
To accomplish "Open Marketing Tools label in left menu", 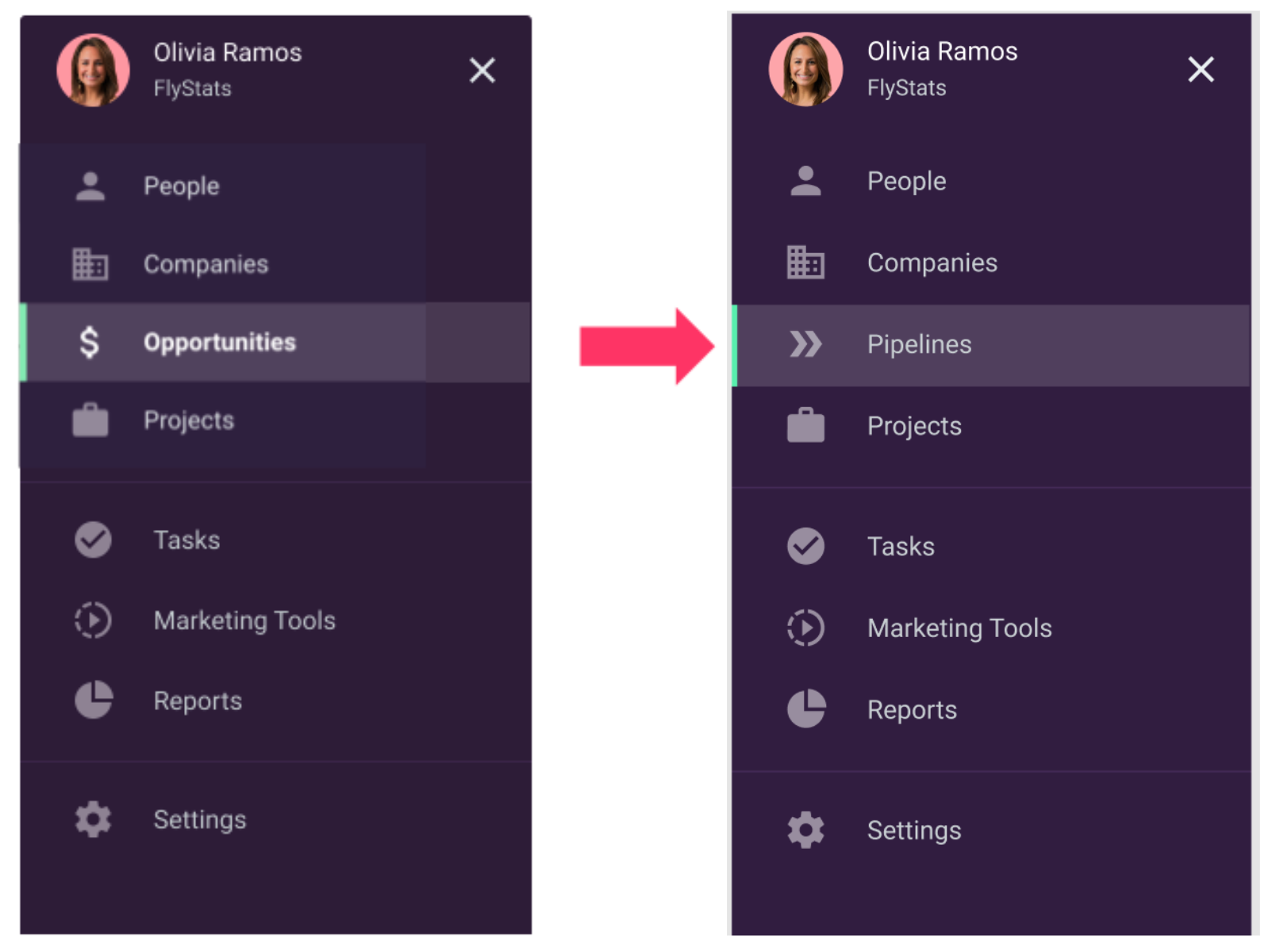I will 244,620.
